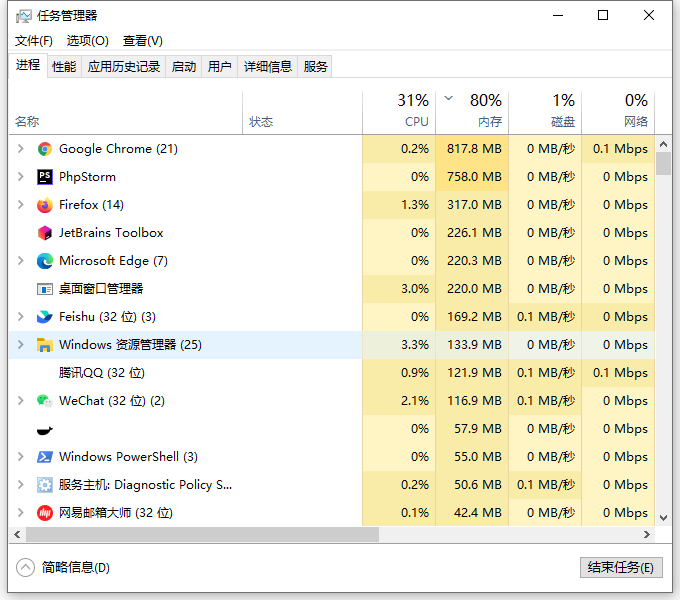The height and width of the screenshot is (600, 680).
Task: Click the 网易邮箱大师 app icon
Action: point(44,513)
